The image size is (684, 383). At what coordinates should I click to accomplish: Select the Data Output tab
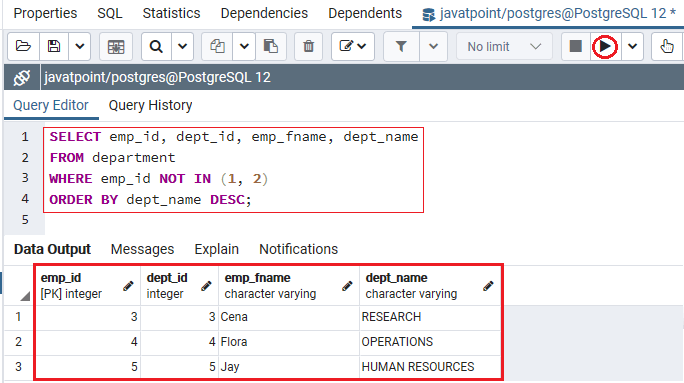pyautogui.click(x=52, y=249)
